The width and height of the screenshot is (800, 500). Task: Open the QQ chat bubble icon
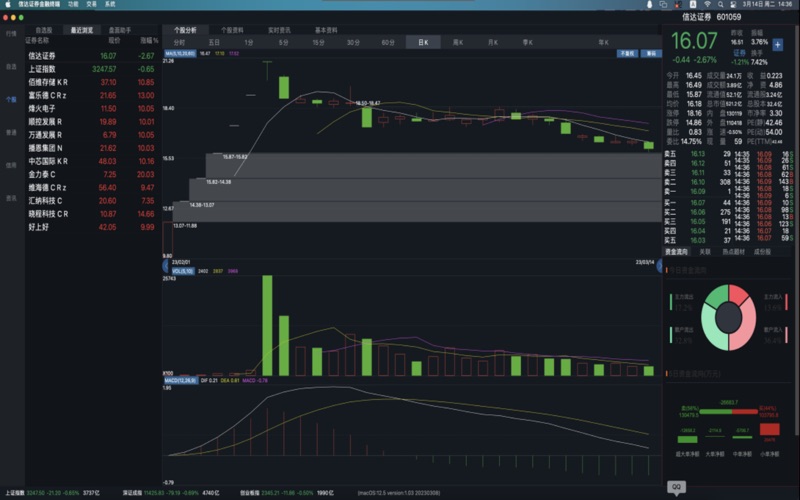(677, 487)
